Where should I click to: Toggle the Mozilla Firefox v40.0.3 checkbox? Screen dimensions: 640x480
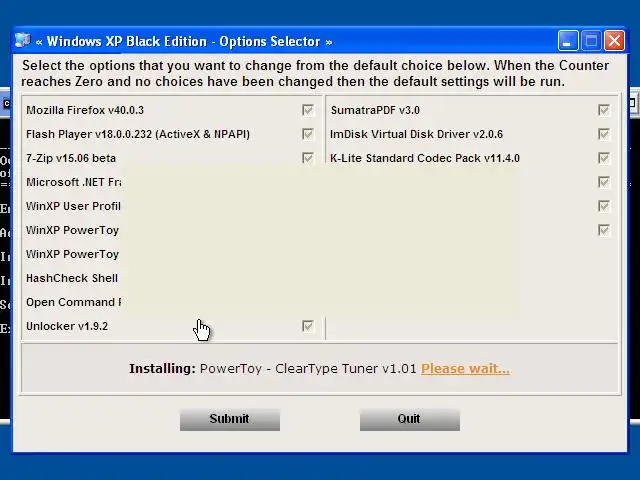click(x=308, y=110)
